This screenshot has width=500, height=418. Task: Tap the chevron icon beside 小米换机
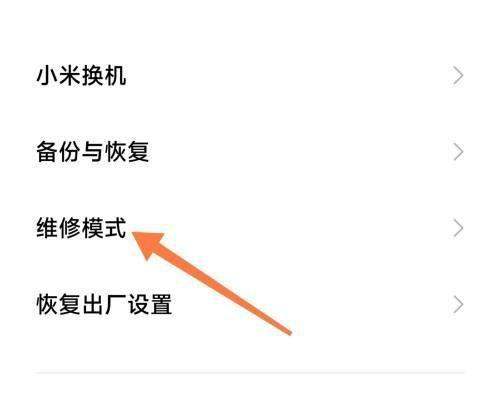click(x=458, y=76)
